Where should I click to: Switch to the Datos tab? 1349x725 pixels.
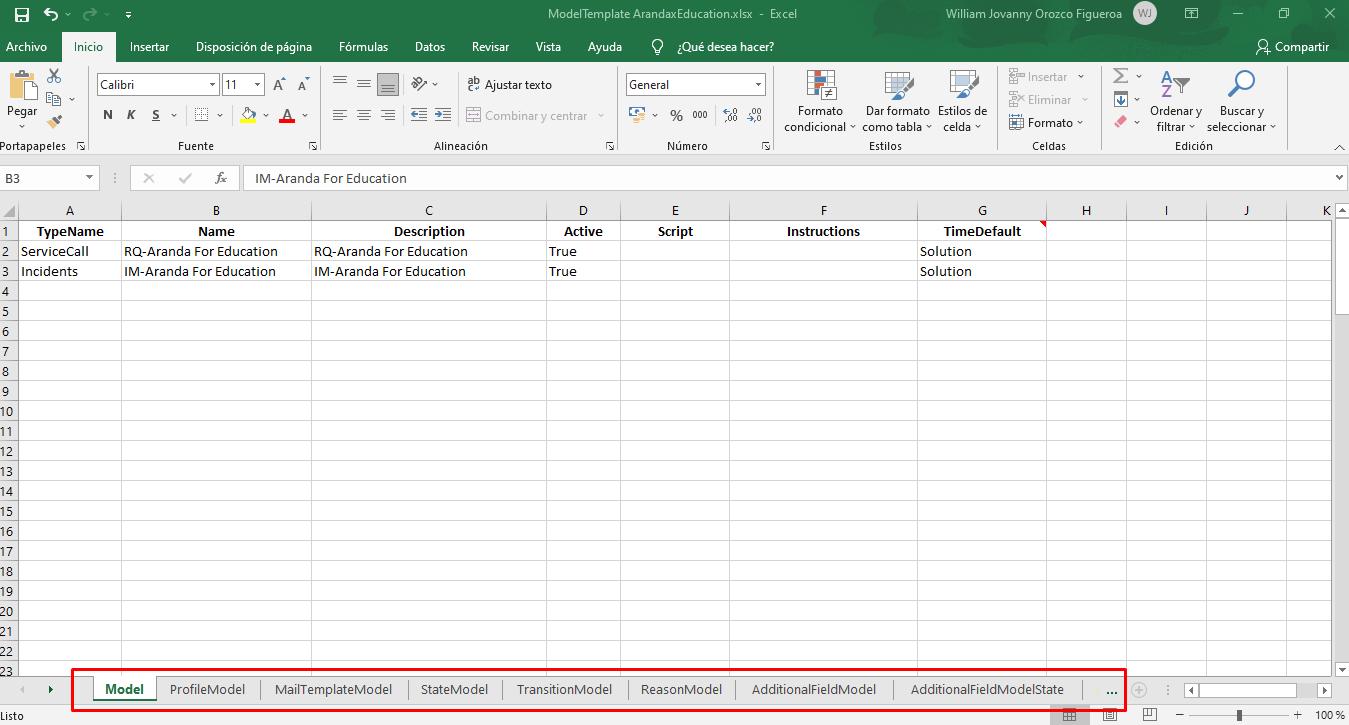[x=430, y=47]
